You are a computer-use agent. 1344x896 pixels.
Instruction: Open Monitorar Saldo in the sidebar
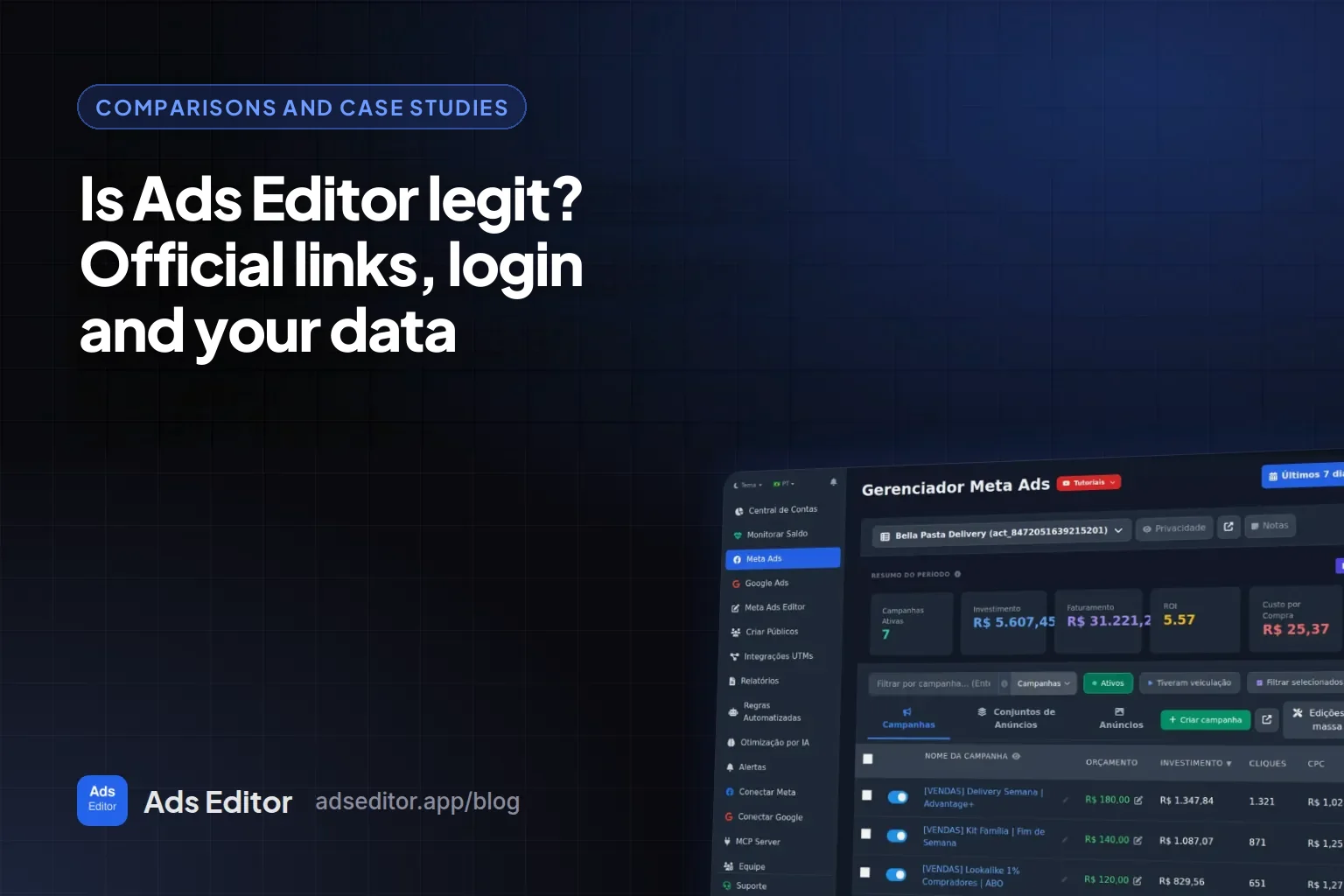pos(771,535)
